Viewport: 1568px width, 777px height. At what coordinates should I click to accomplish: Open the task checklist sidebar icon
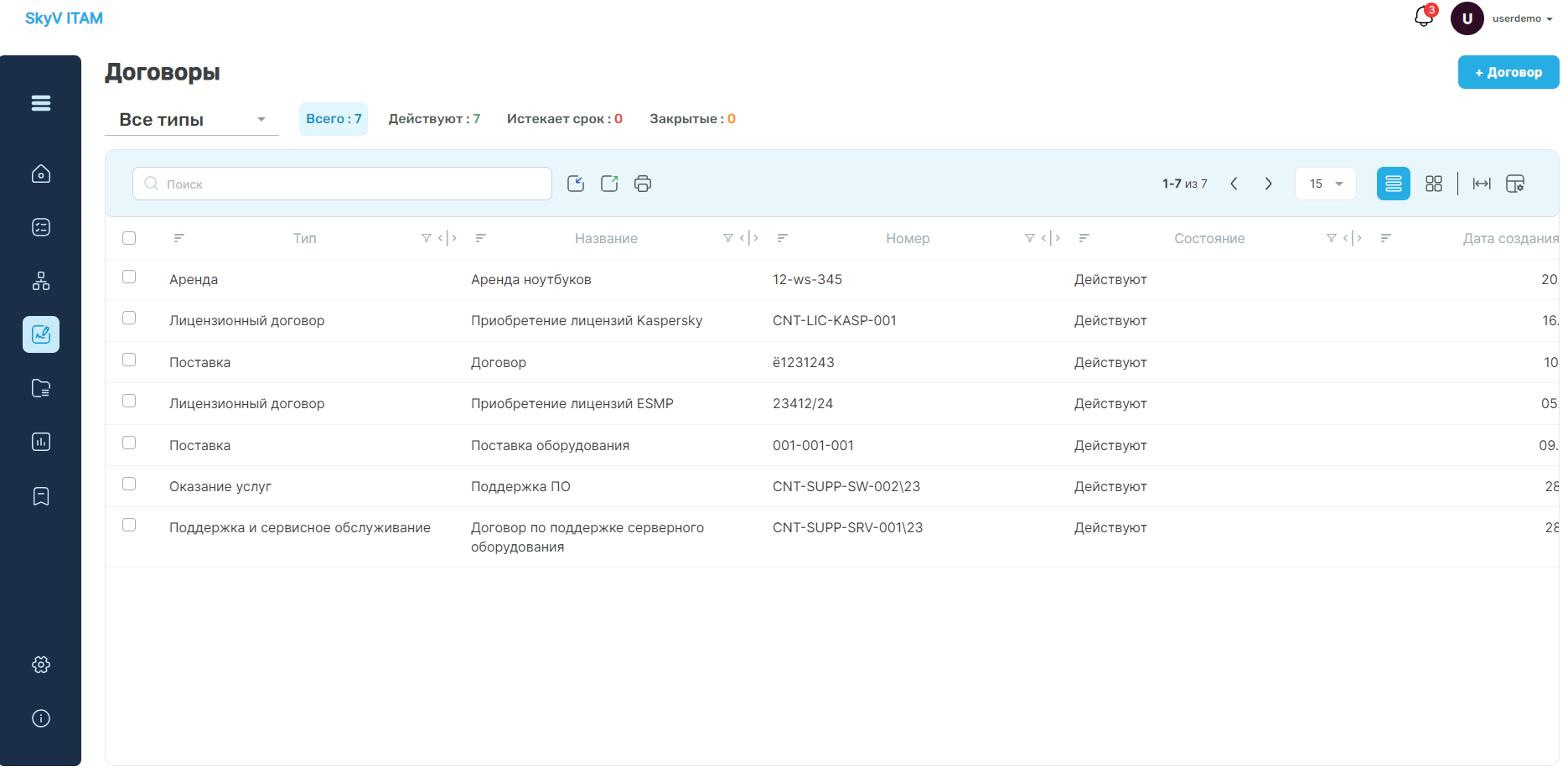(40, 227)
